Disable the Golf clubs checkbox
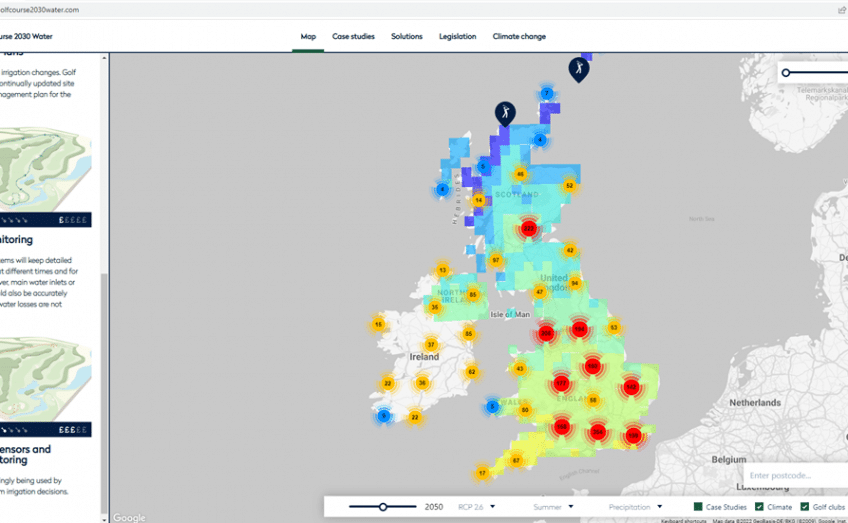Screen dimensions: 848x523 coord(805,507)
